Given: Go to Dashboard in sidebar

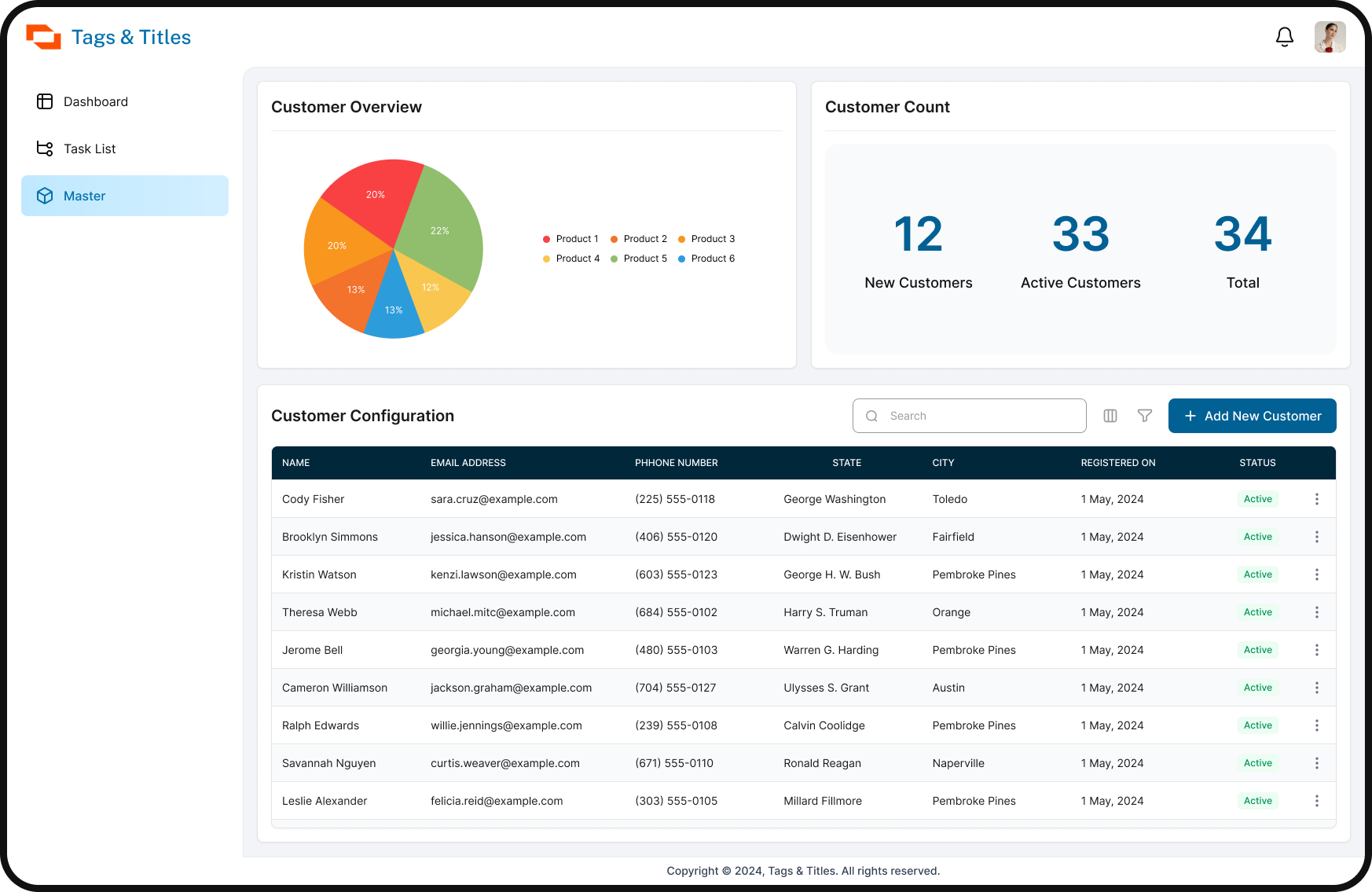Looking at the screenshot, I should click(95, 101).
